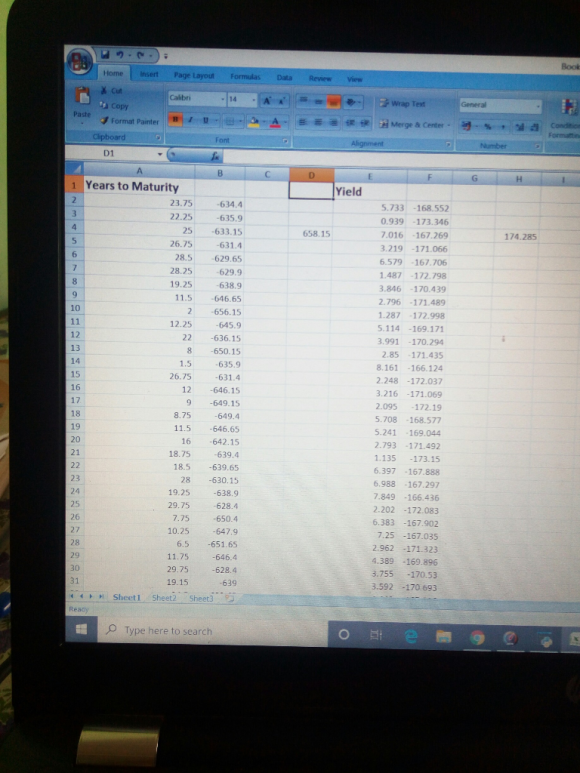Toggle Italic formatting button
The height and width of the screenshot is (773, 580).
(190, 120)
